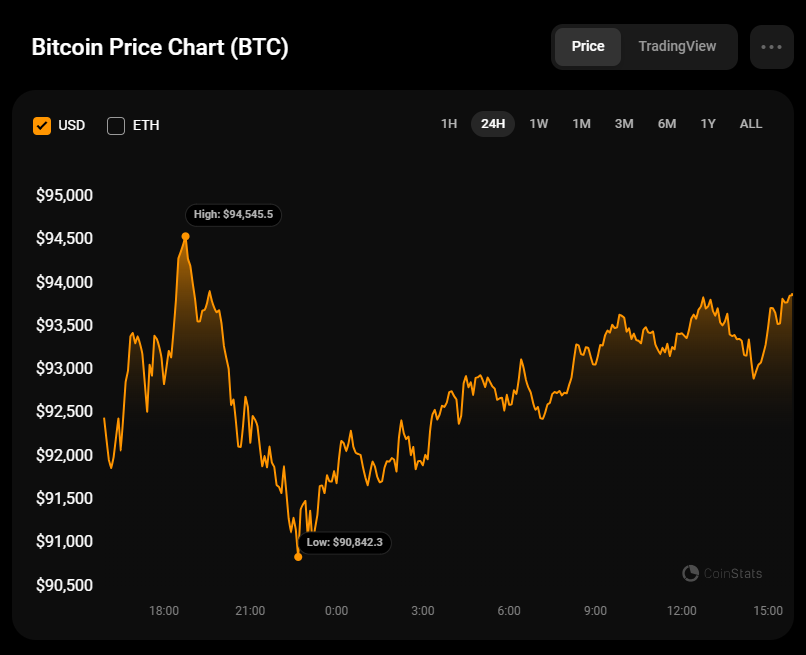Viewport: 806px width, 655px height.
Task: Uncheck the USD currency checkbox
Action: coord(42,125)
